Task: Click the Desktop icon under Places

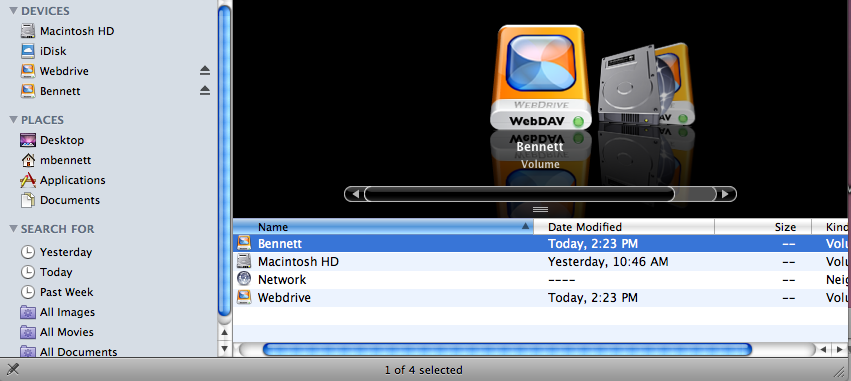Action: pyautogui.click(x=28, y=140)
